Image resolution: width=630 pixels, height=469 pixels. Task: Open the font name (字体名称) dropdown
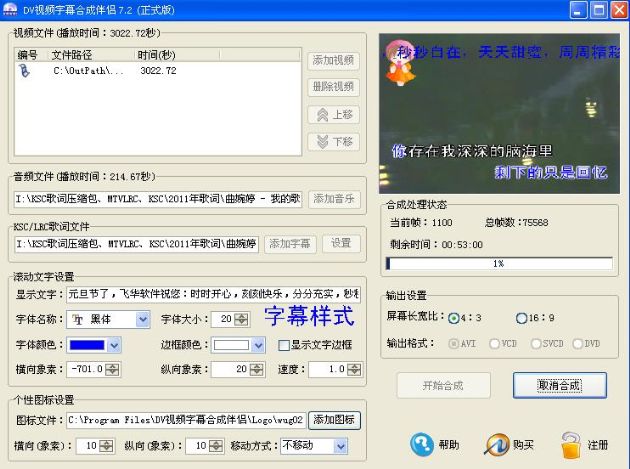point(142,319)
